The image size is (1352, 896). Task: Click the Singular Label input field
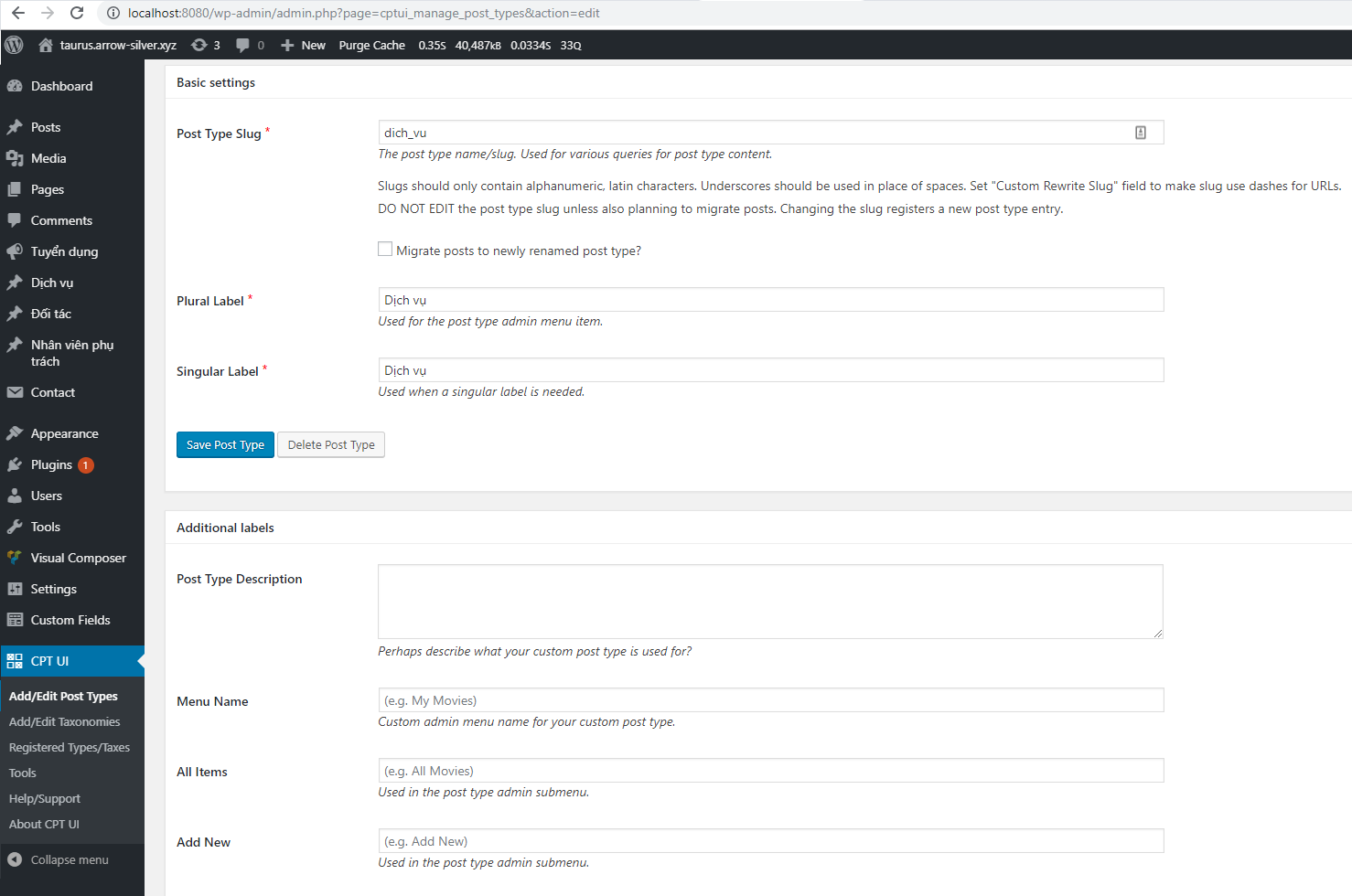coord(770,370)
